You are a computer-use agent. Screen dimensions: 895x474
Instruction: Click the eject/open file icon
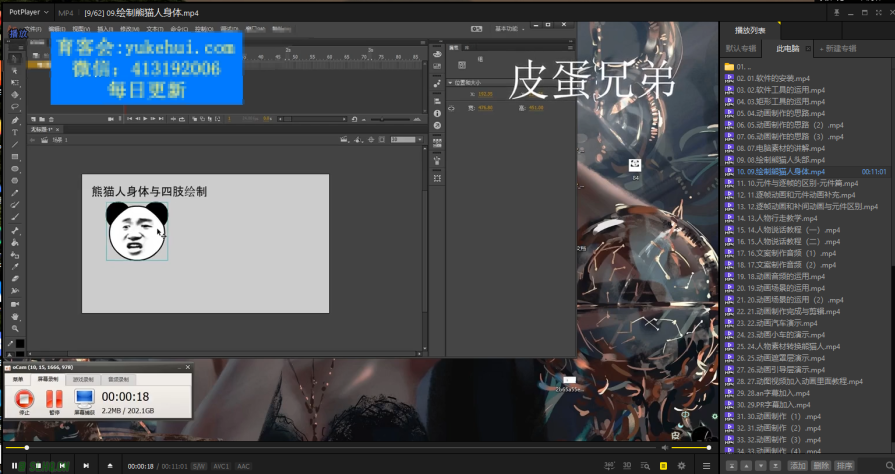point(110,466)
